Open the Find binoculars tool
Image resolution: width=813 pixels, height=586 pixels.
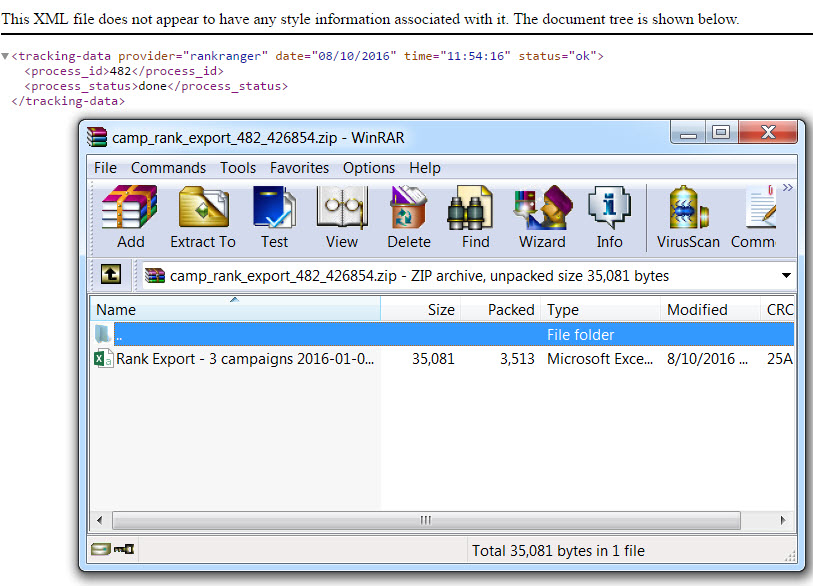(x=475, y=217)
